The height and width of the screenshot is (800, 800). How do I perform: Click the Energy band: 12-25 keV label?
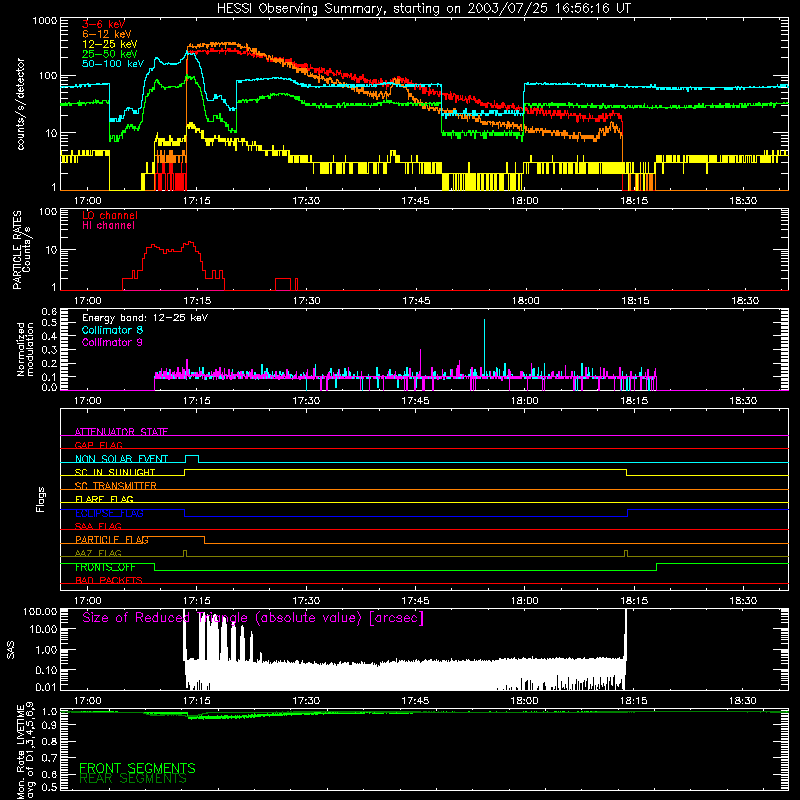click(145, 318)
